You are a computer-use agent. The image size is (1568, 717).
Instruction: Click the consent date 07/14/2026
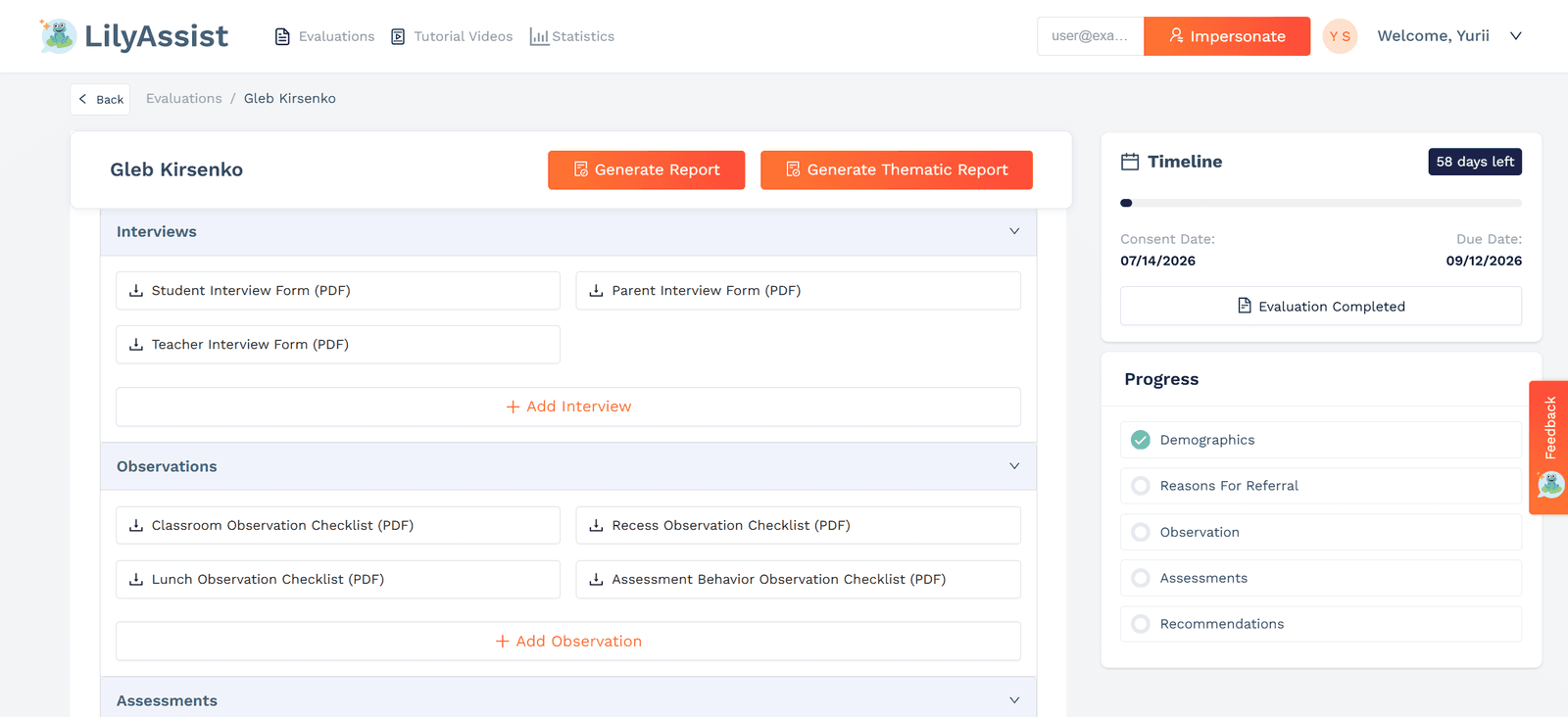[x=1157, y=261]
